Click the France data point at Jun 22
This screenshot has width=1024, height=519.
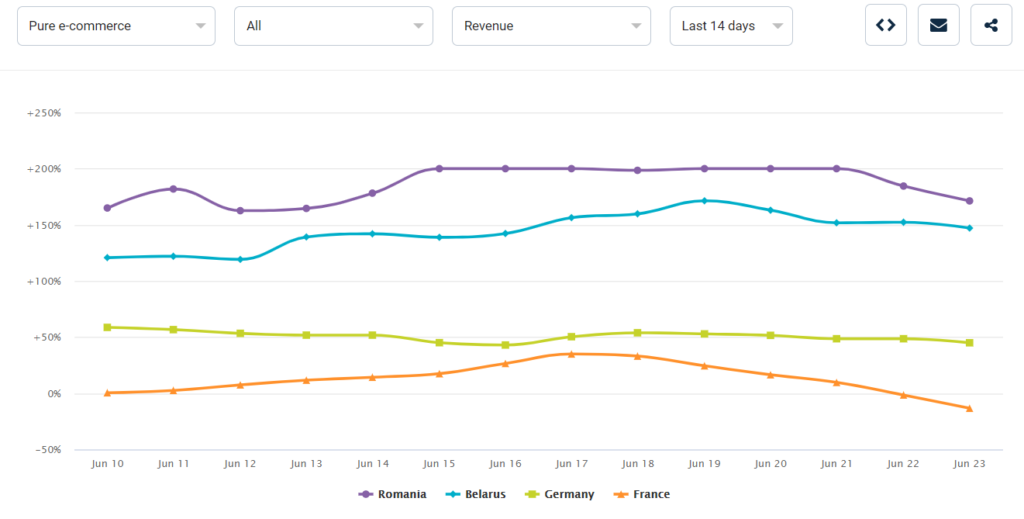[903, 395]
